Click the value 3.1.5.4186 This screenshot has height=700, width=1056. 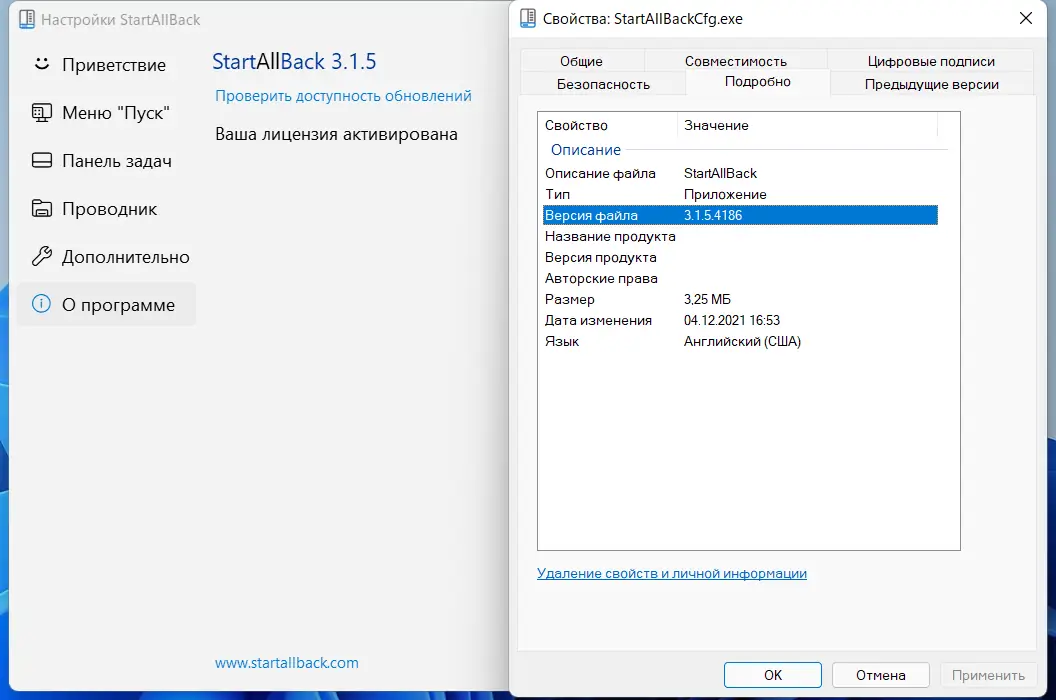click(x=713, y=215)
